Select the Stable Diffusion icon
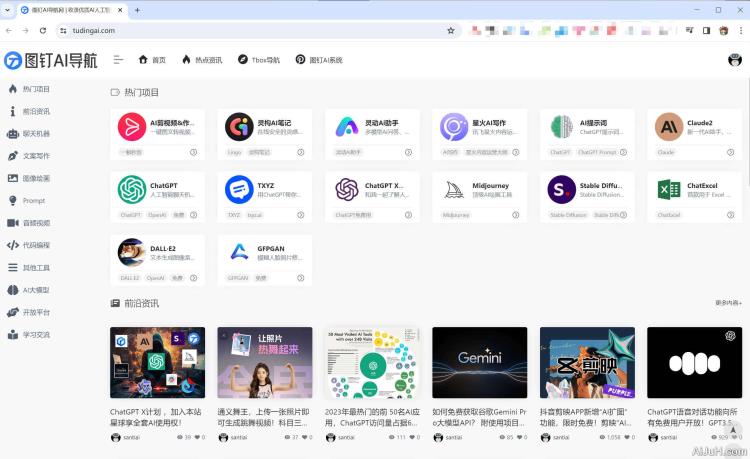750x459 pixels. tap(562, 189)
